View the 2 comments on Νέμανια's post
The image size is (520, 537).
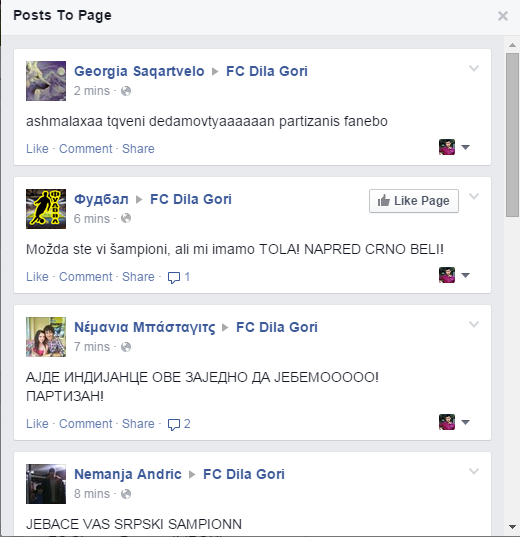coord(179,424)
